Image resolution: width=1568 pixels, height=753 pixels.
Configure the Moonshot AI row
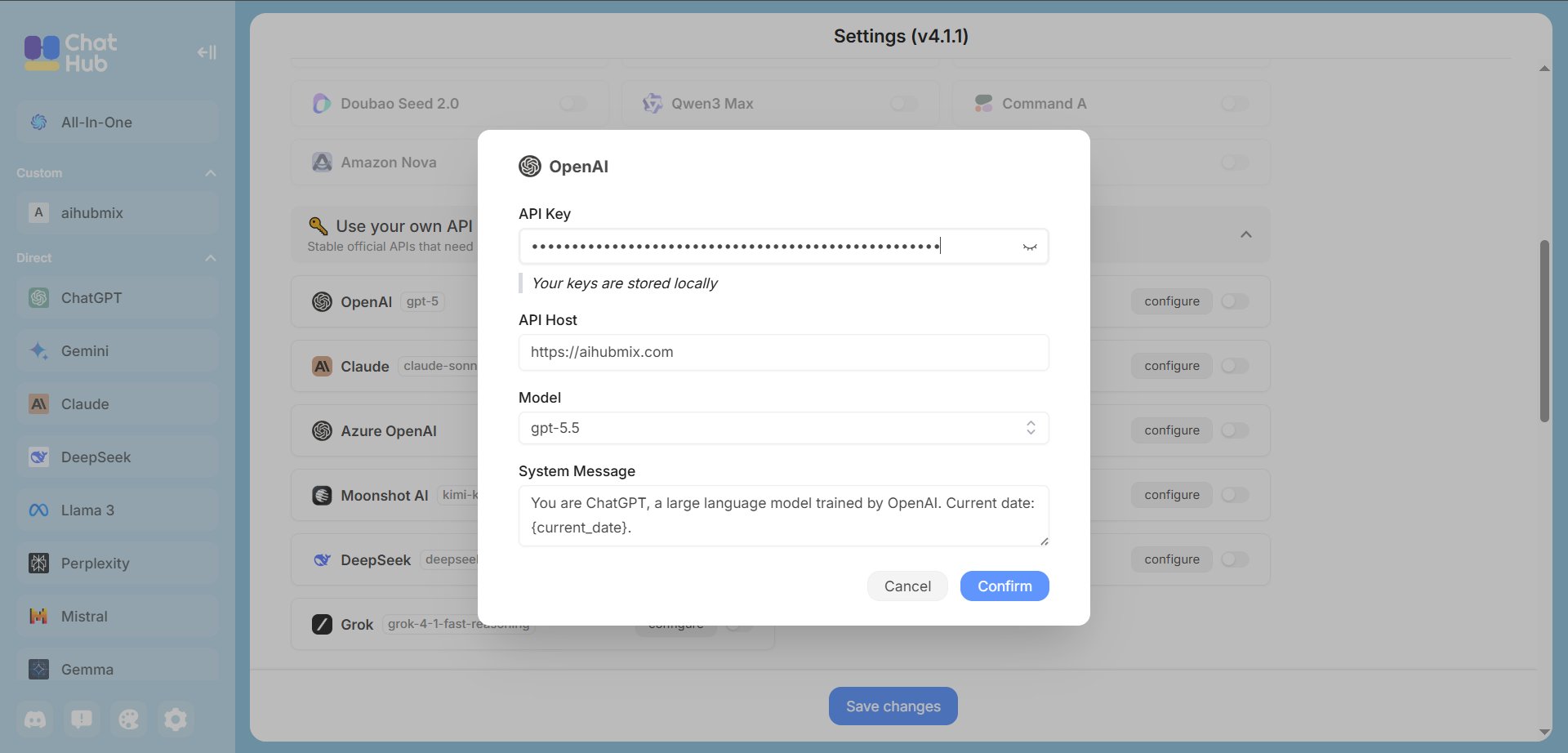pos(1172,495)
